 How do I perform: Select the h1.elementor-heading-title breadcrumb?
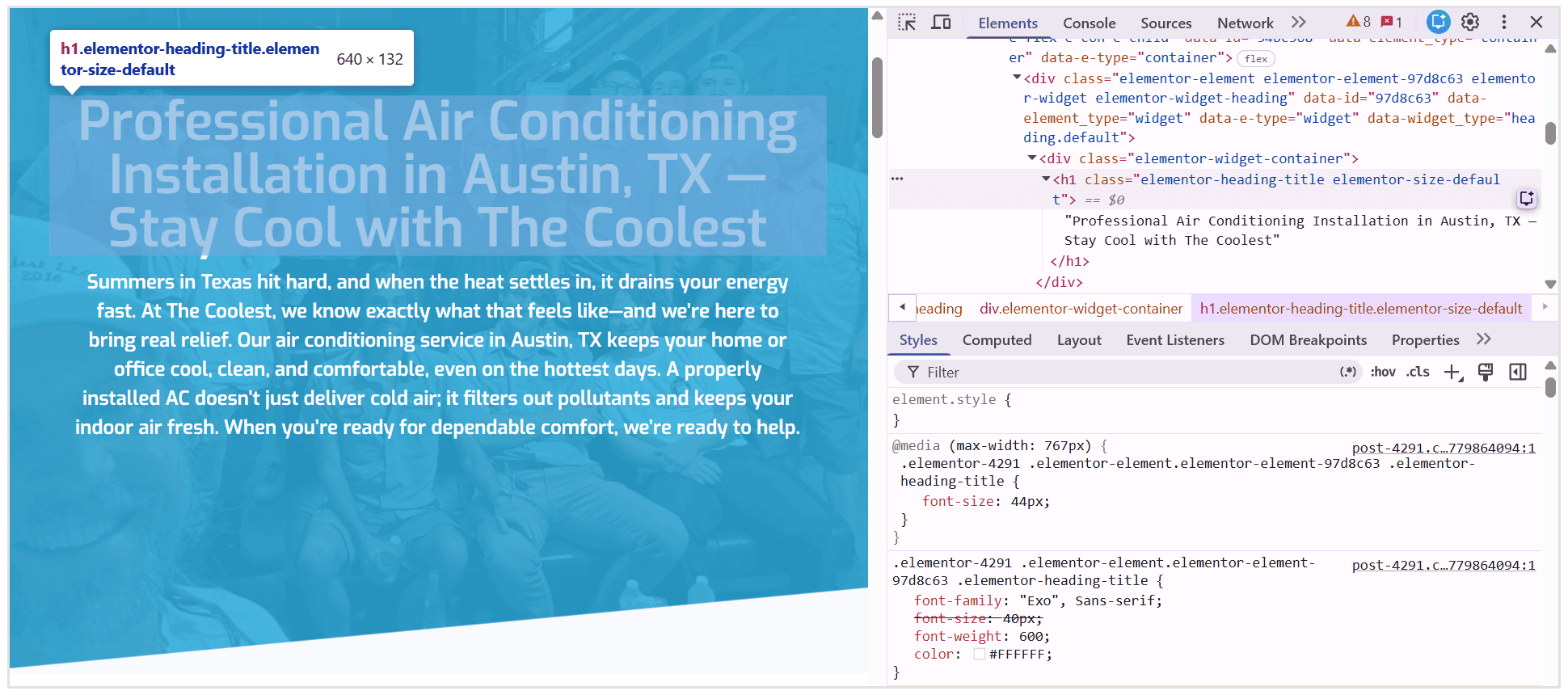pos(1361,309)
